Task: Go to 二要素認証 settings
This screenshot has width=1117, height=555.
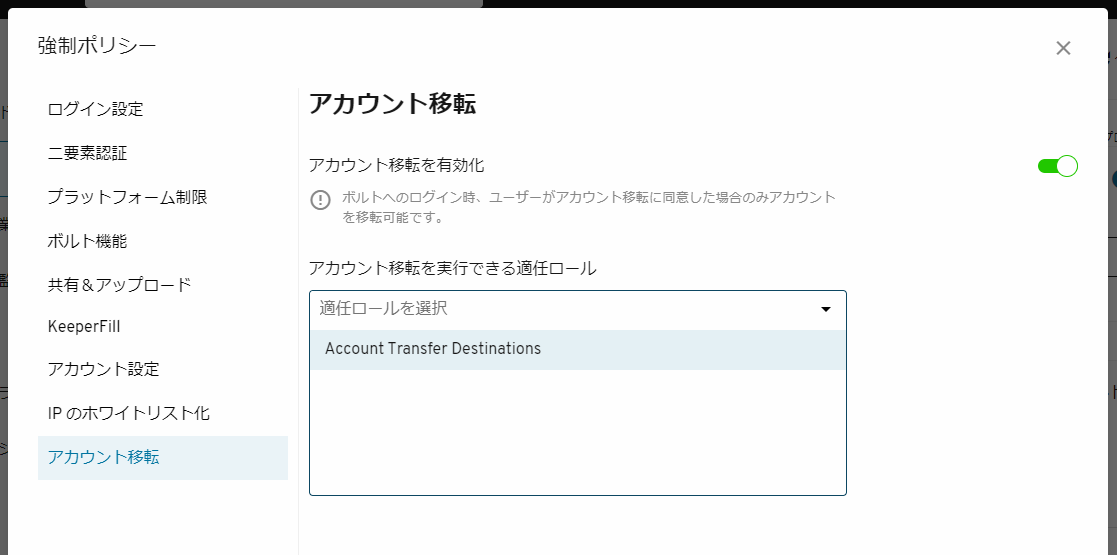Action: click(87, 153)
